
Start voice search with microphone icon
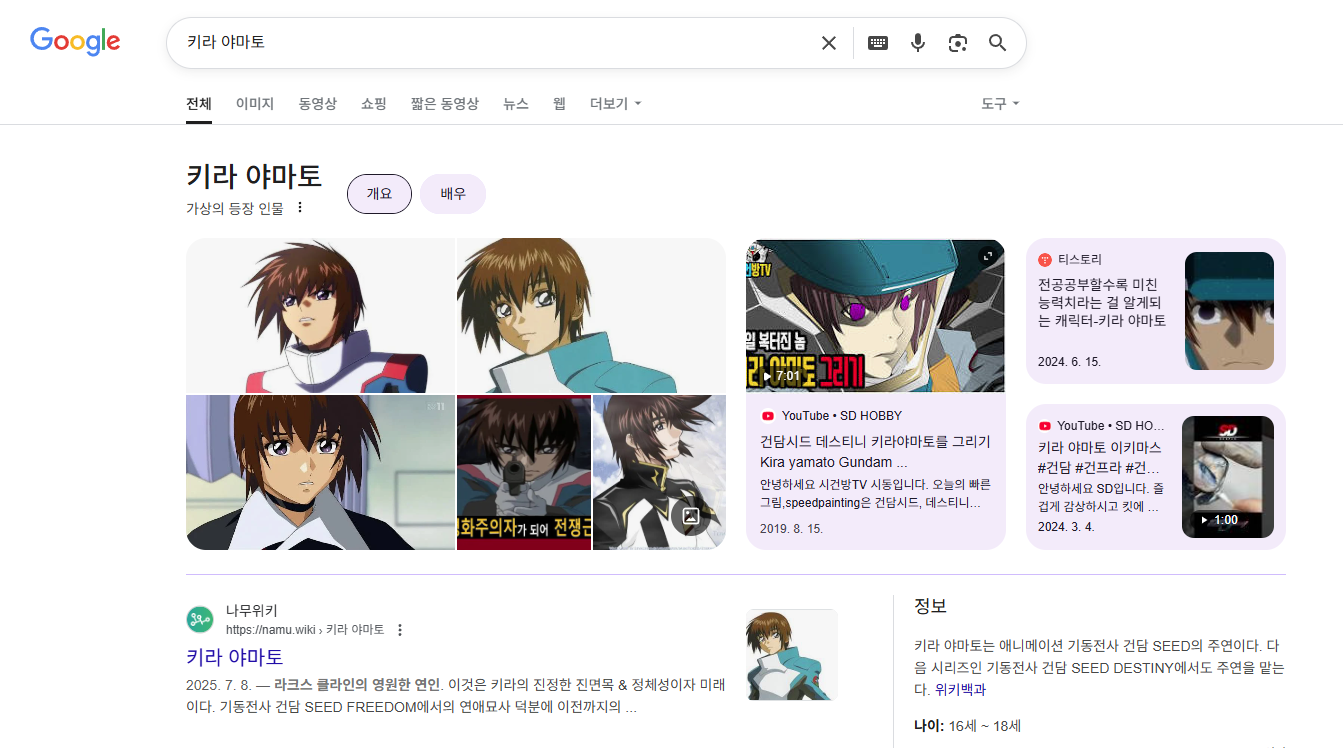click(918, 43)
